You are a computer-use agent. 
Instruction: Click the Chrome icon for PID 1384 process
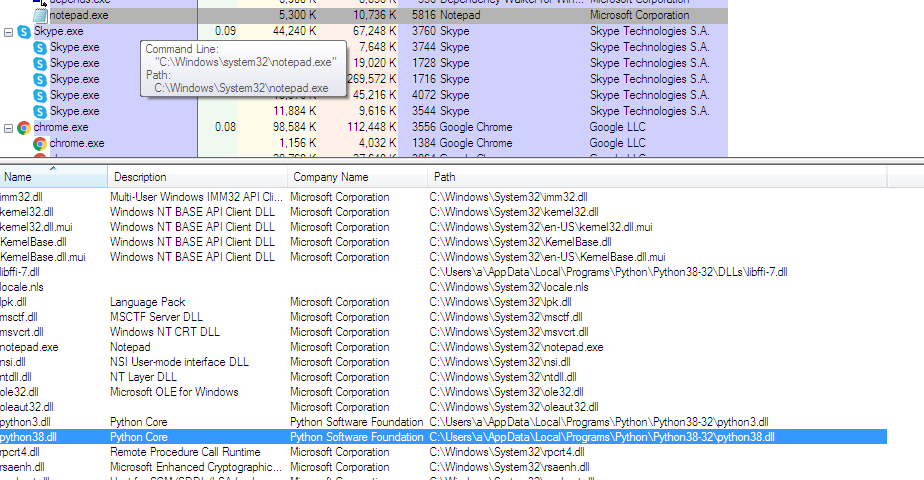[40, 143]
